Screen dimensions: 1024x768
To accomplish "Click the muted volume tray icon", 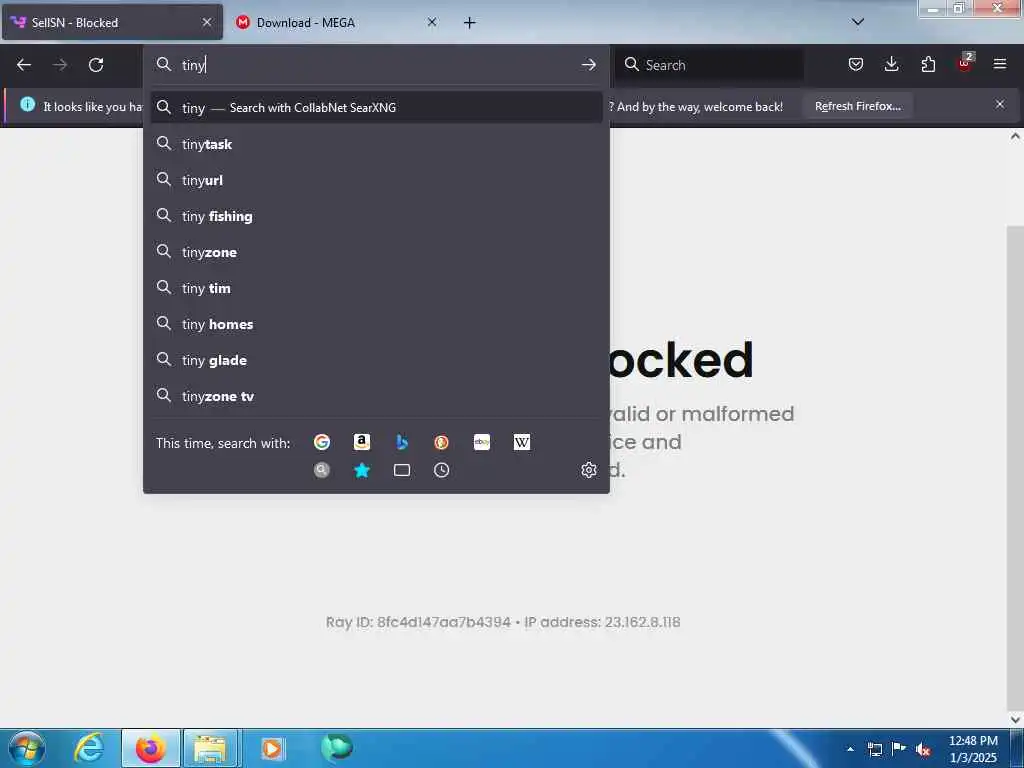I will click(923, 750).
